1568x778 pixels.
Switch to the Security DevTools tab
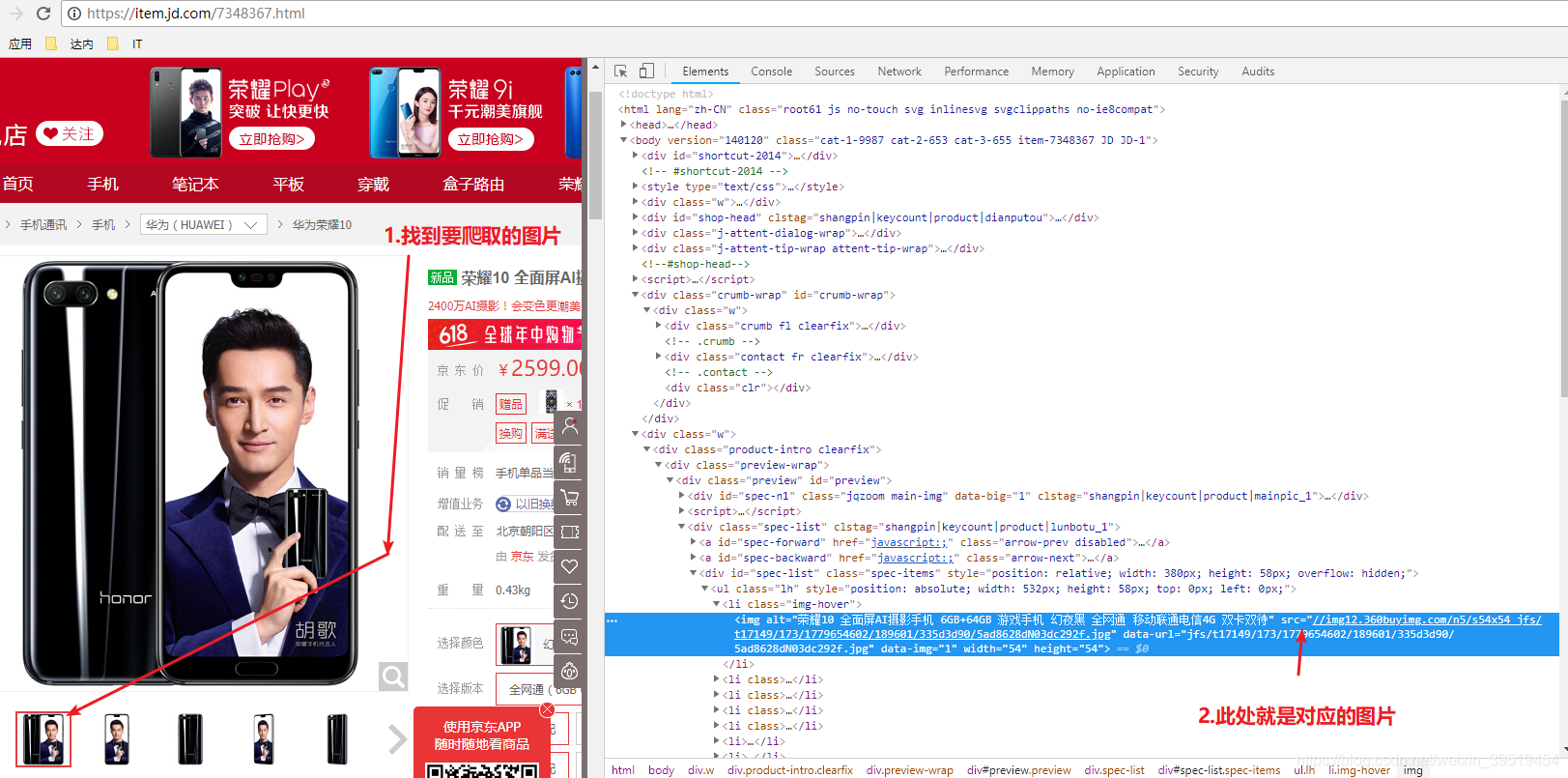(x=1198, y=72)
